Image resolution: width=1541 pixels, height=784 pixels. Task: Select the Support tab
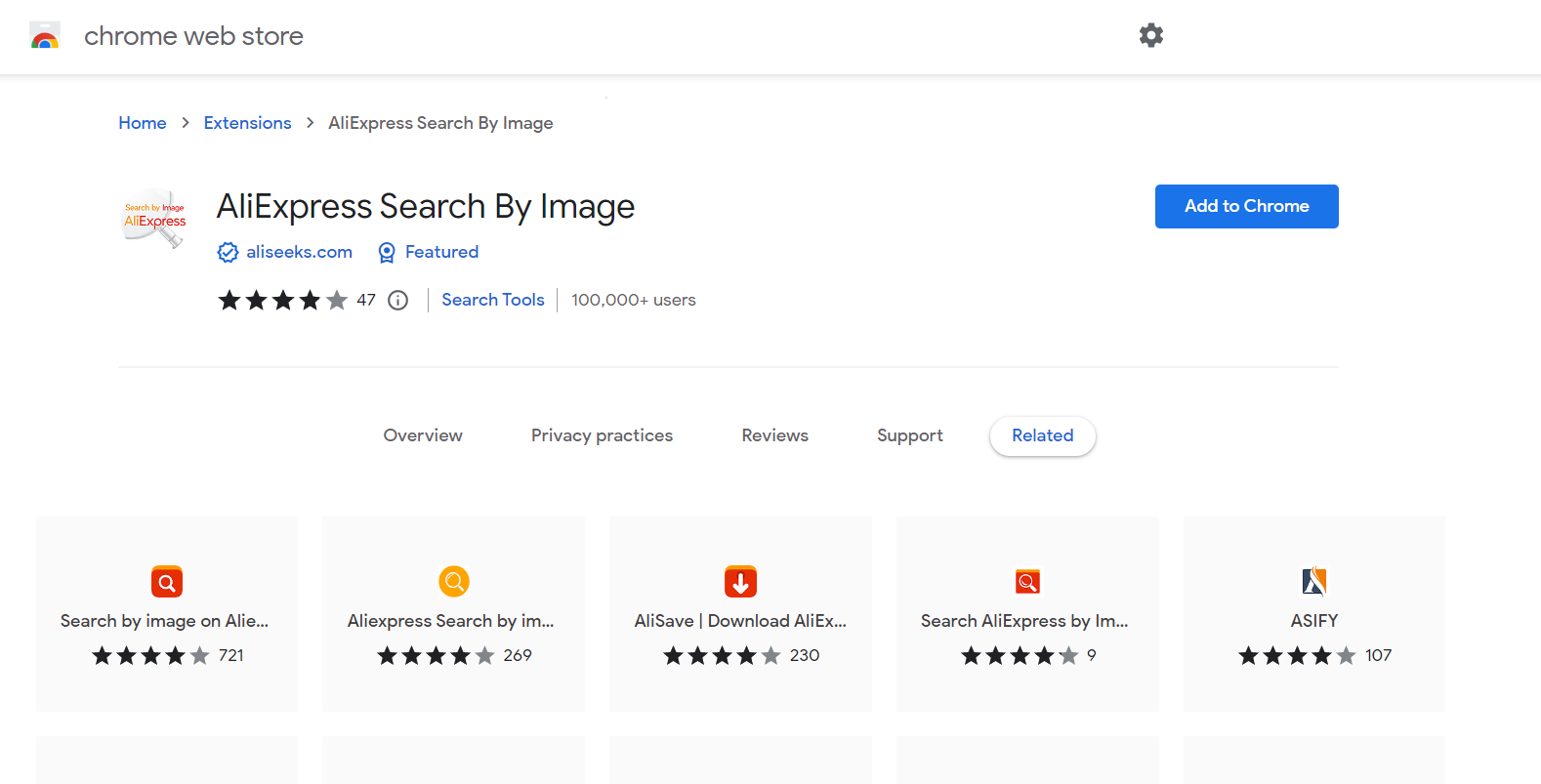pos(910,435)
